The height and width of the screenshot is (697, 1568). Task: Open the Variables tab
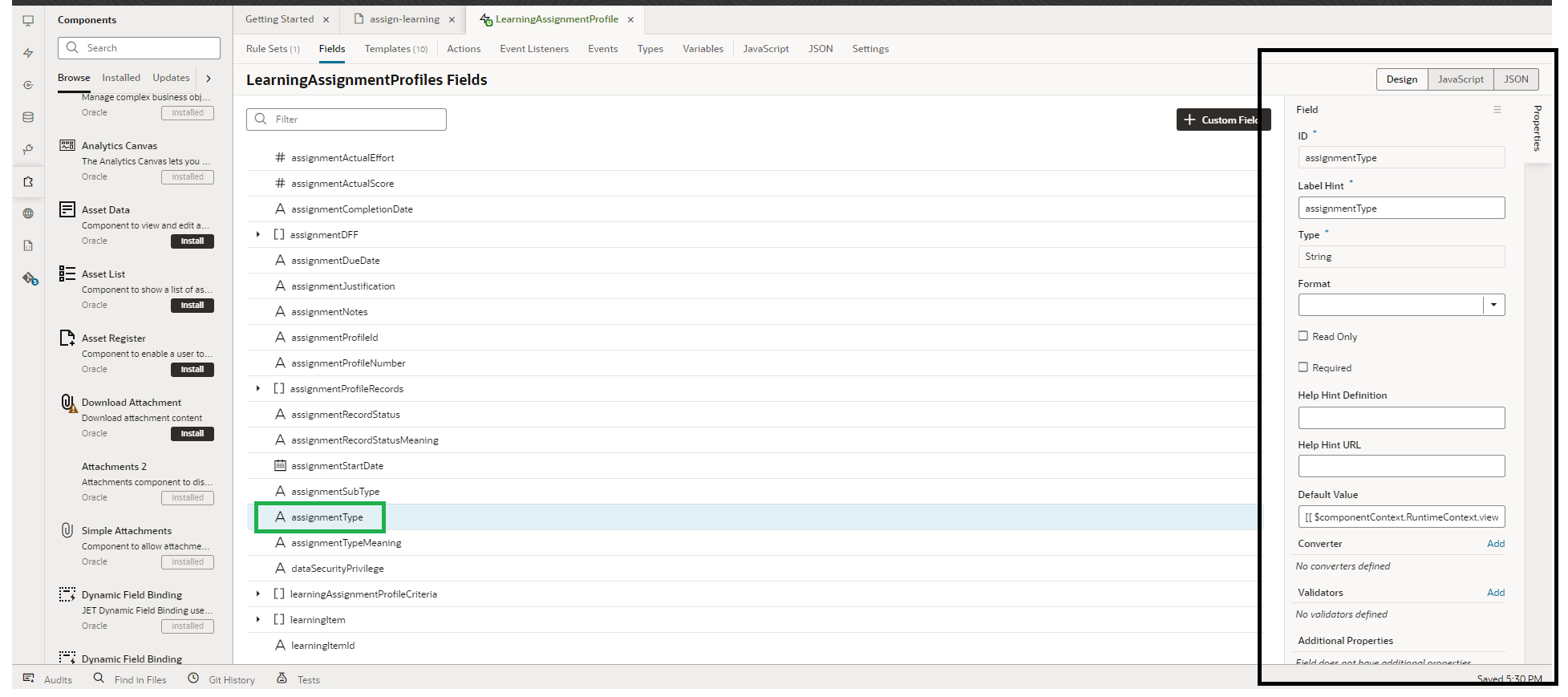coord(703,49)
